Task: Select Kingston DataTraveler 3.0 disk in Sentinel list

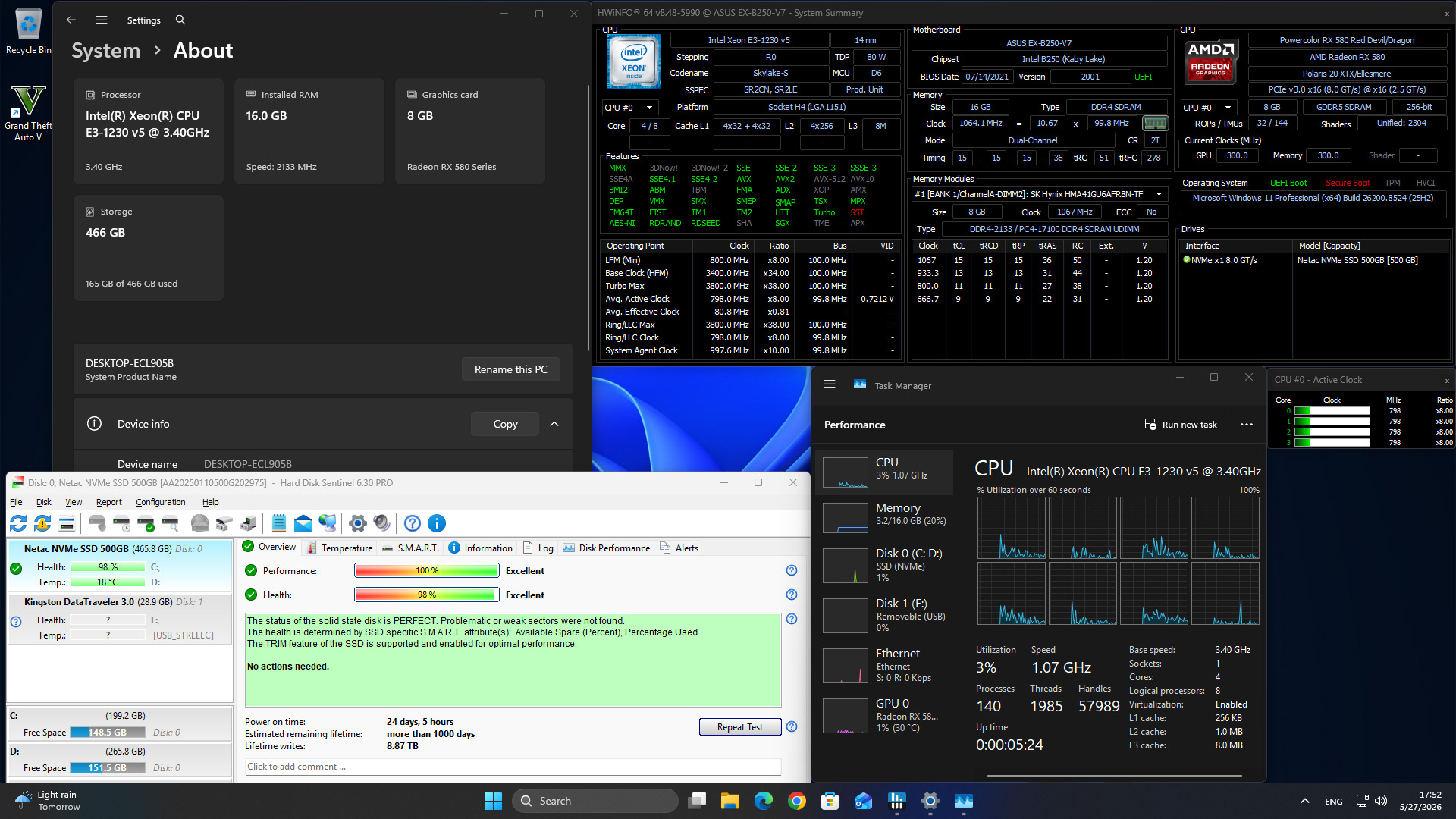Action: tap(120, 619)
